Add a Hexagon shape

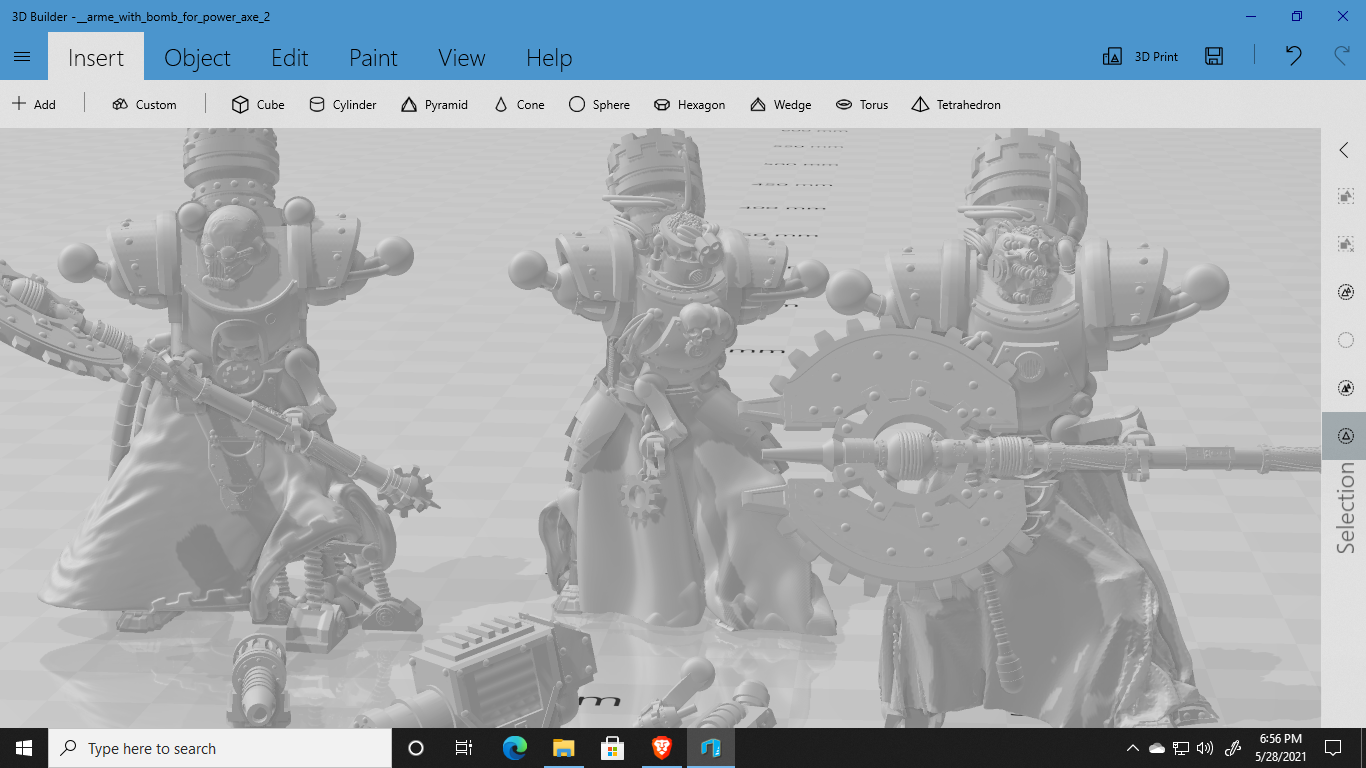click(689, 104)
